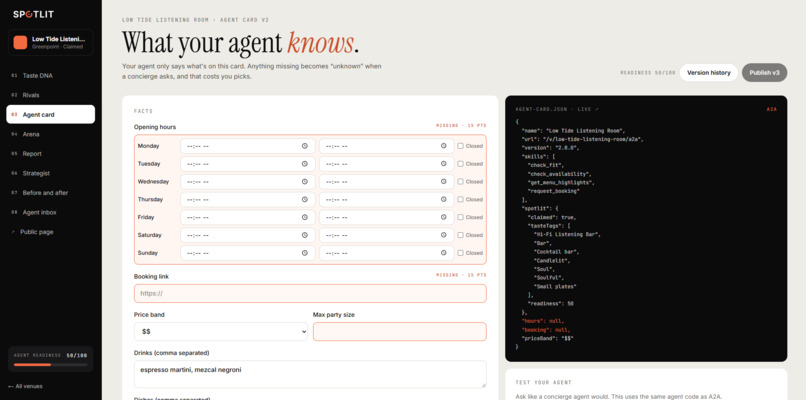Image resolution: width=806 pixels, height=400 pixels.
Task: Click the "booking": null line
Action: (x=546, y=330)
